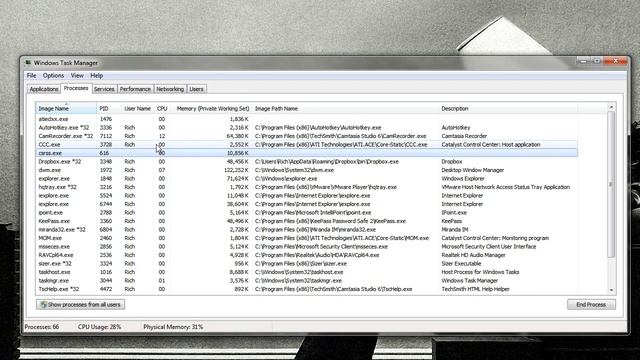
Task: Click the Desktop Window Manager description
Action: 473,170
